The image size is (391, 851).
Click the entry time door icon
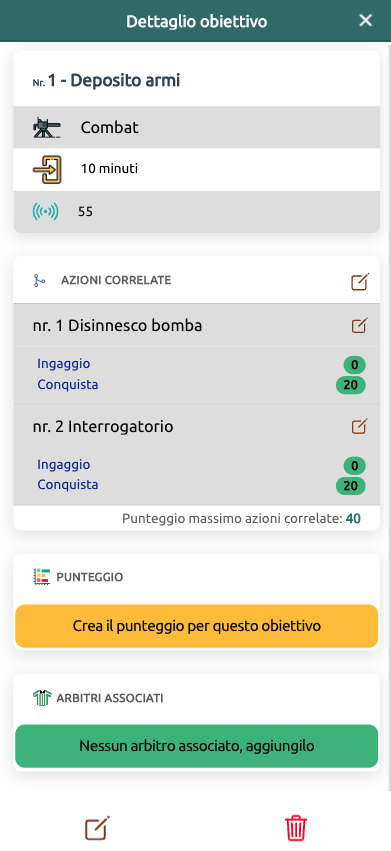[47, 169]
